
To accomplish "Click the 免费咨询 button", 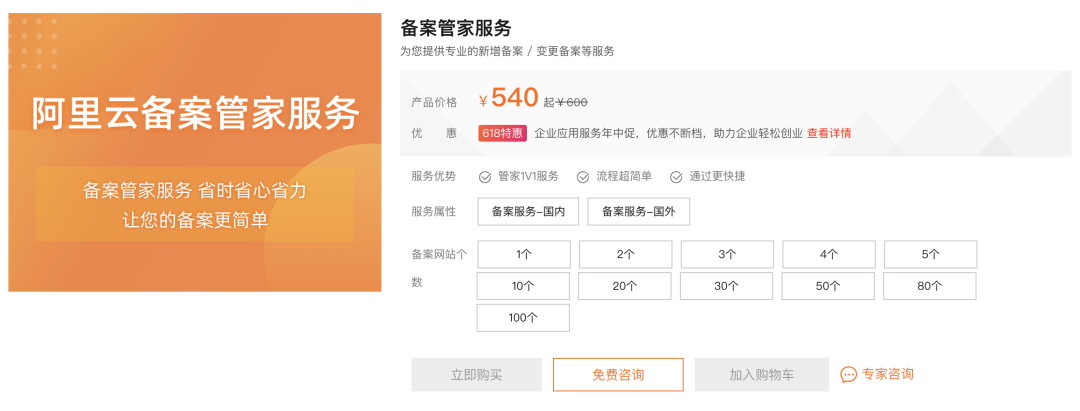I will [618, 375].
